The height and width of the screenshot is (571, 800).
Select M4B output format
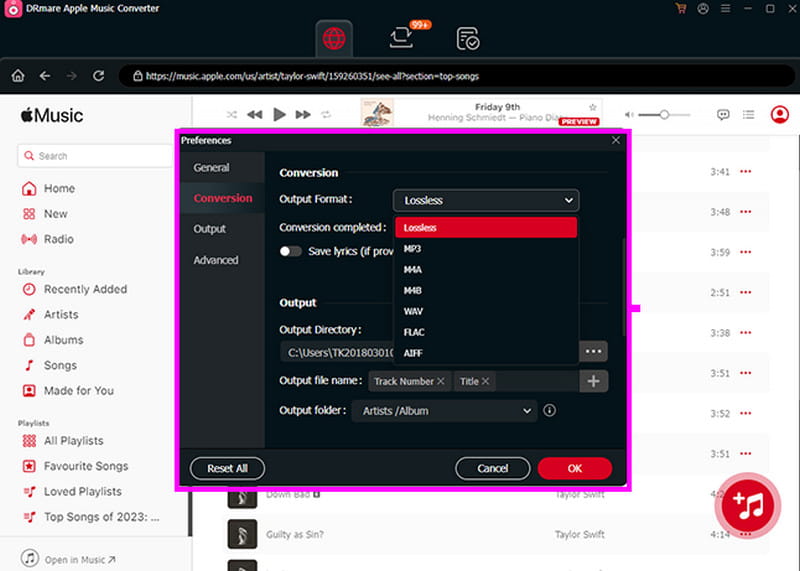(x=486, y=290)
